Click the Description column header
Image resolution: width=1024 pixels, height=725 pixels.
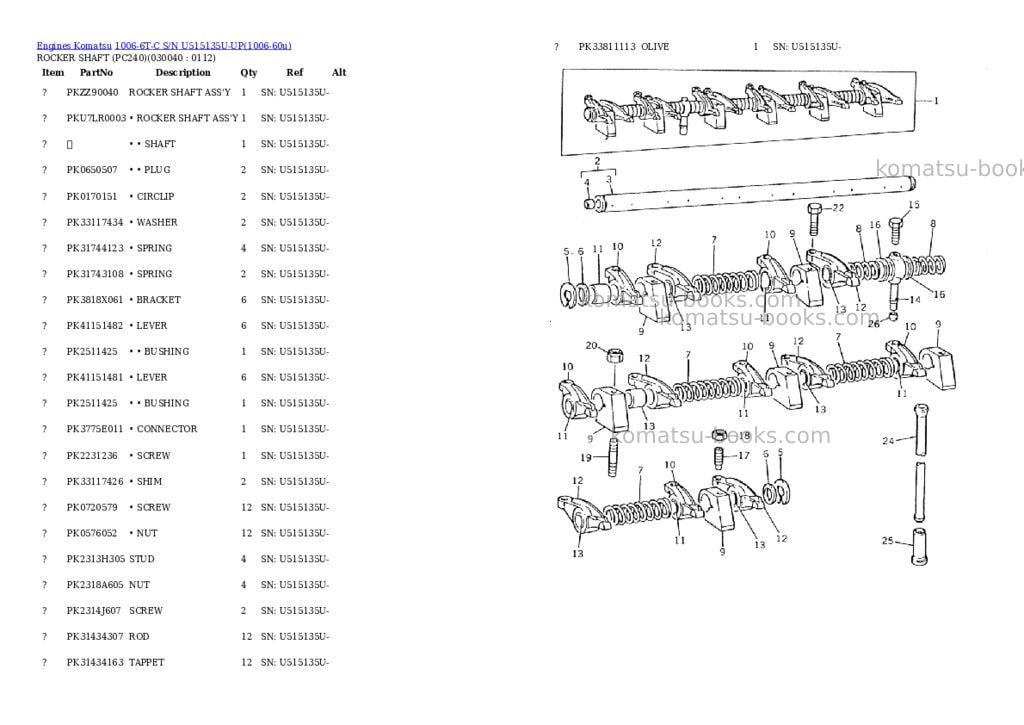183,72
